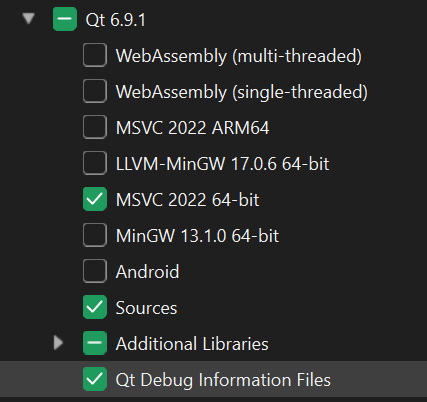
Task: Select the Qt Debug Information Files row
Action: (213, 379)
